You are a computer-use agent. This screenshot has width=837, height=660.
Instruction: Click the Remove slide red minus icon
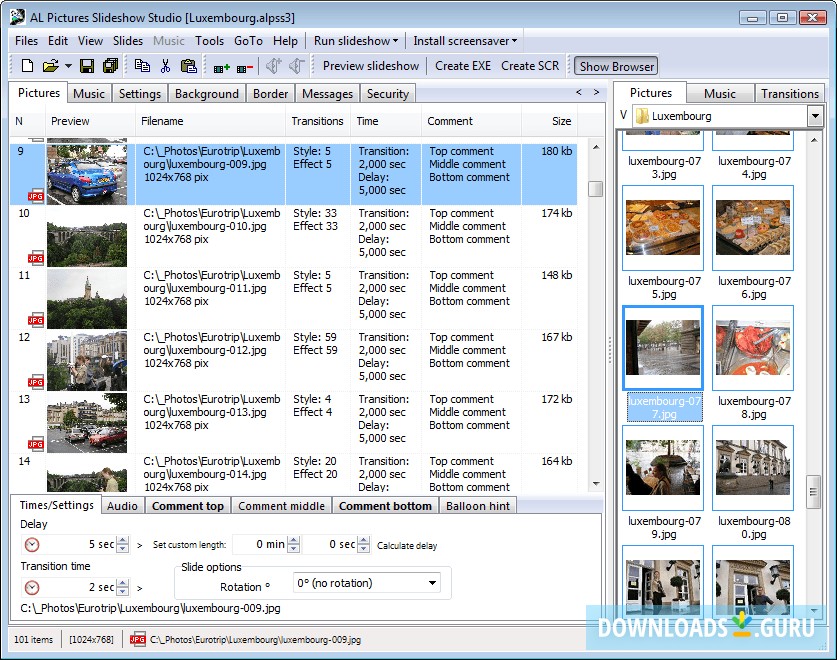[x=244, y=67]
